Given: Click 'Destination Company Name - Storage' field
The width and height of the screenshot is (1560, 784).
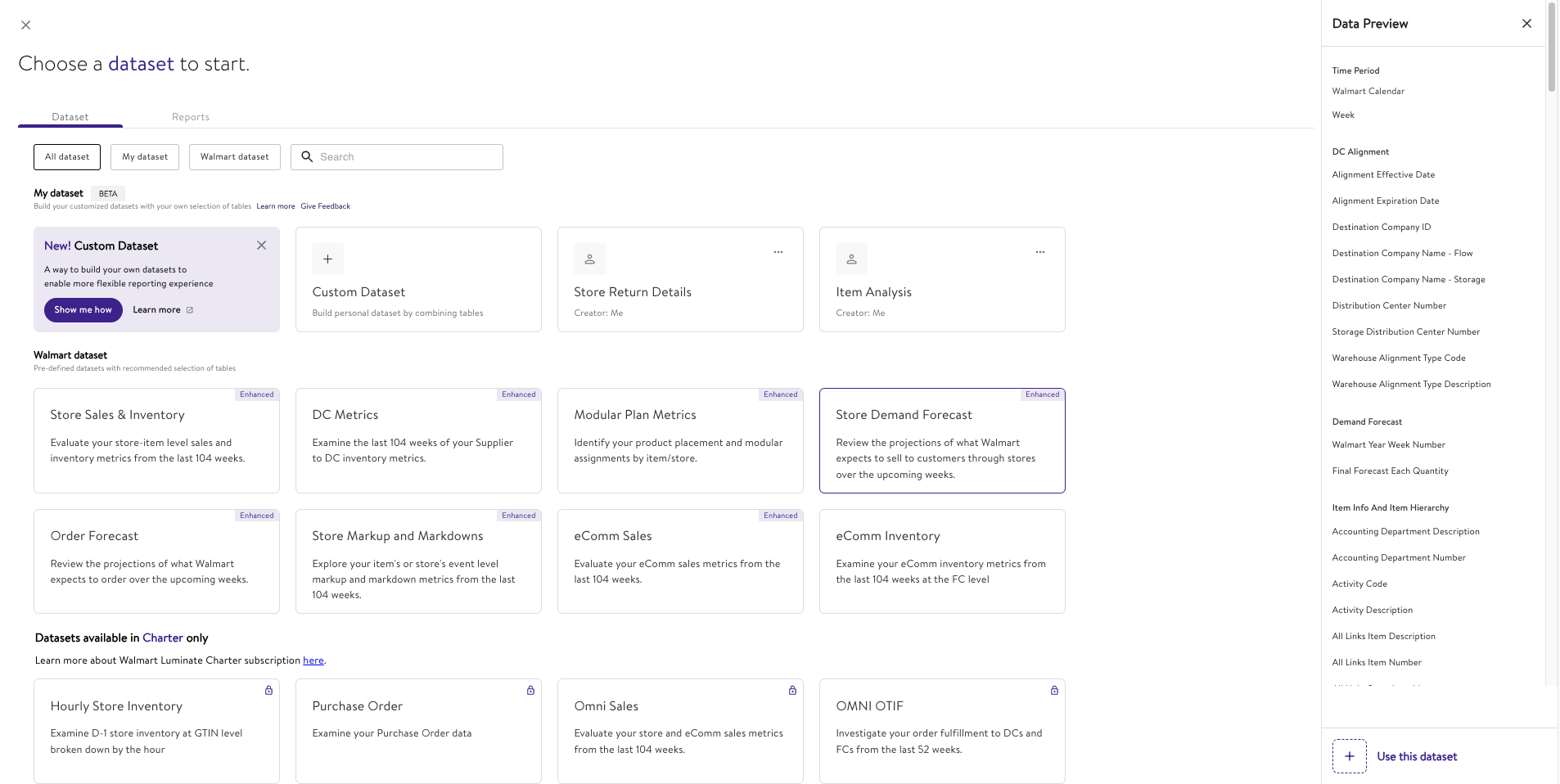Looking at the screenshot, I should [1409, 280].
